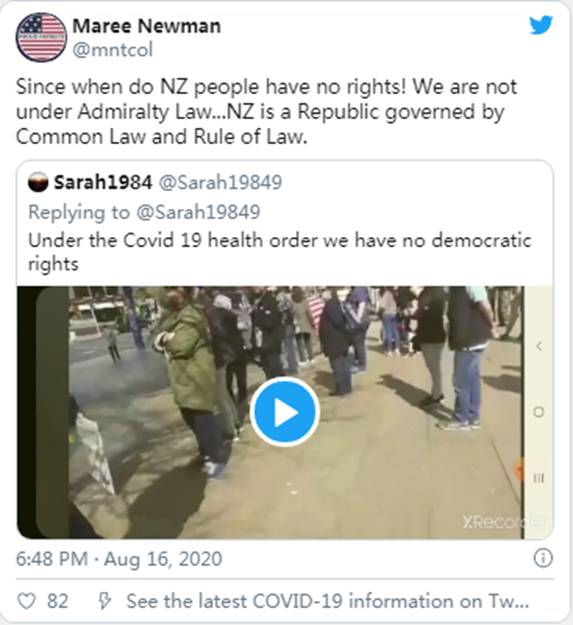Screen dimensions: 573x625
Task: Open the @mntcol handle link
Action: click(x=113, y=50)
